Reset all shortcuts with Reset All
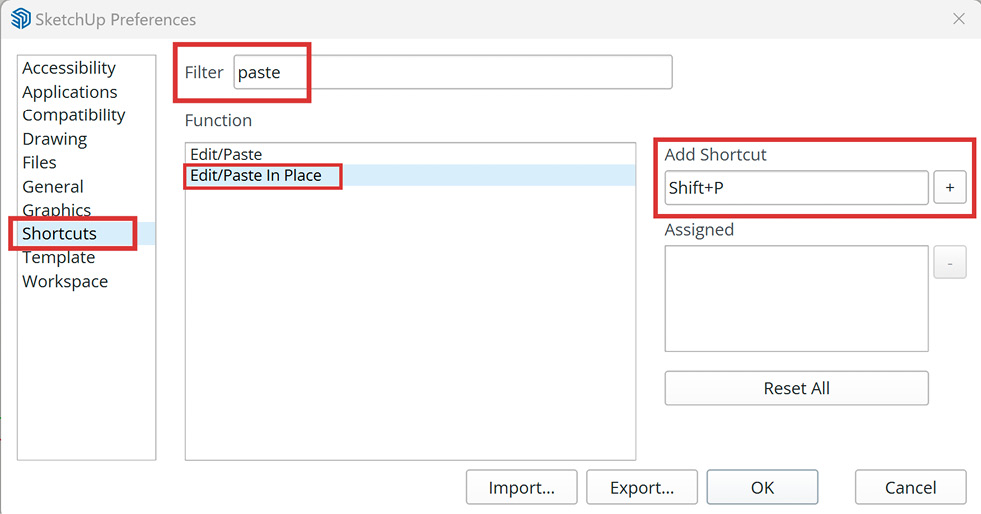981x514 pixels. (x=796, y=388)
